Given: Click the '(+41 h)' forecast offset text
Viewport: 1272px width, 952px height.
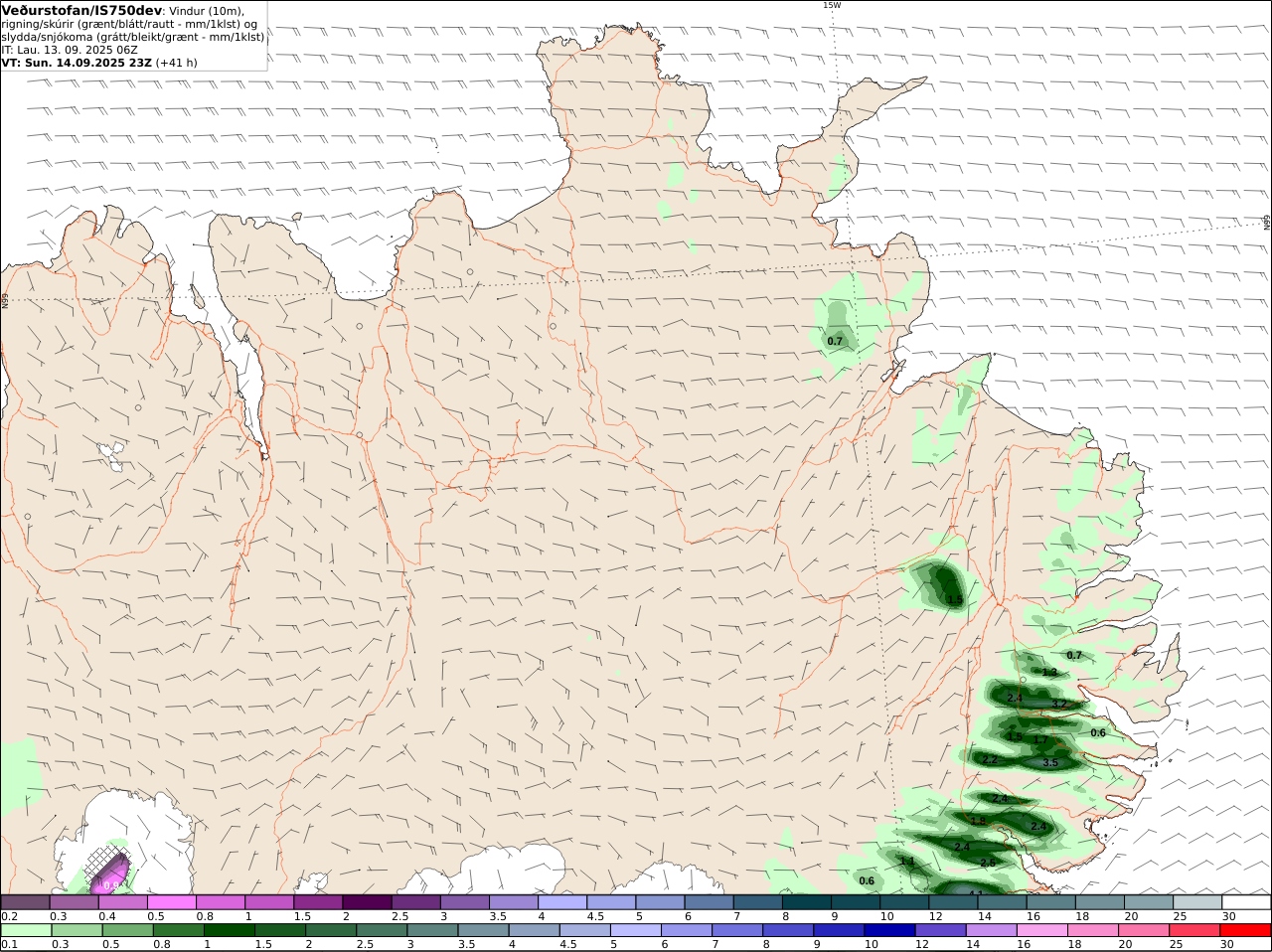Looking at the screenshot, I should [177, 63].
